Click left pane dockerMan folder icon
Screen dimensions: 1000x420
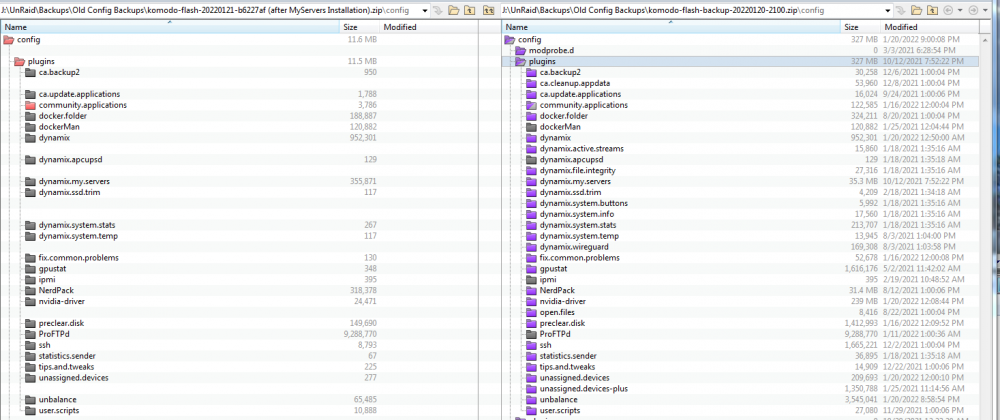coord(31,127)
